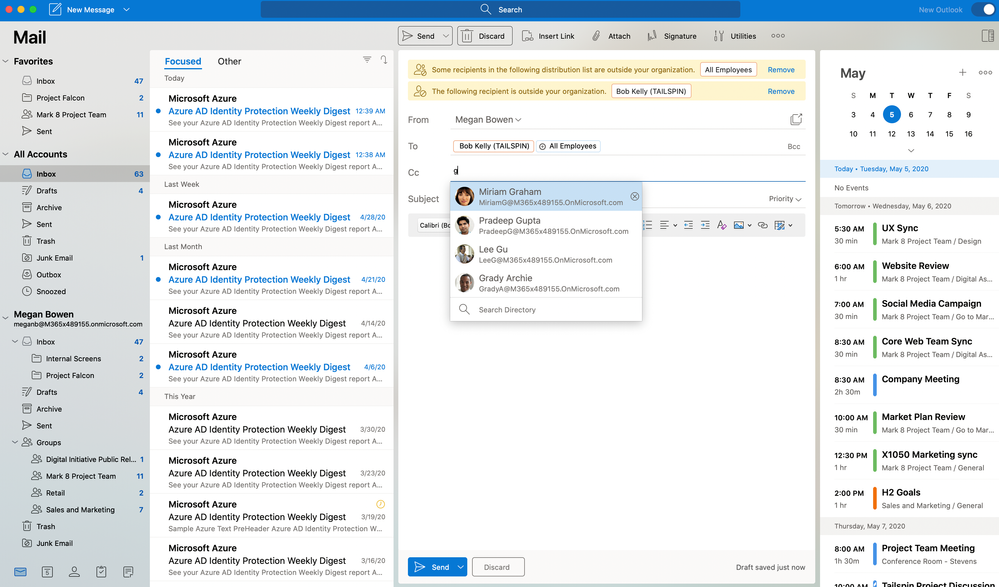999x587 pixels.
Task: Select Pradeep Gupta from suggestions
Action: pos(546,225)
